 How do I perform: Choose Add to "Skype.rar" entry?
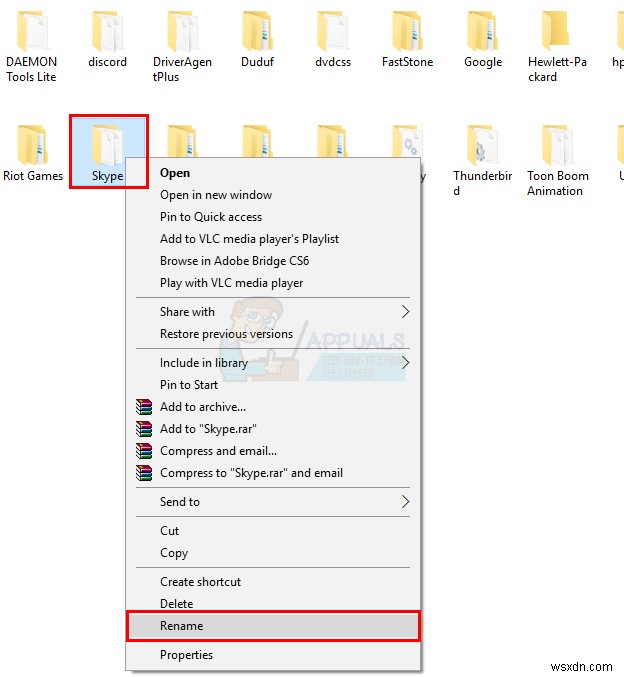273,429
